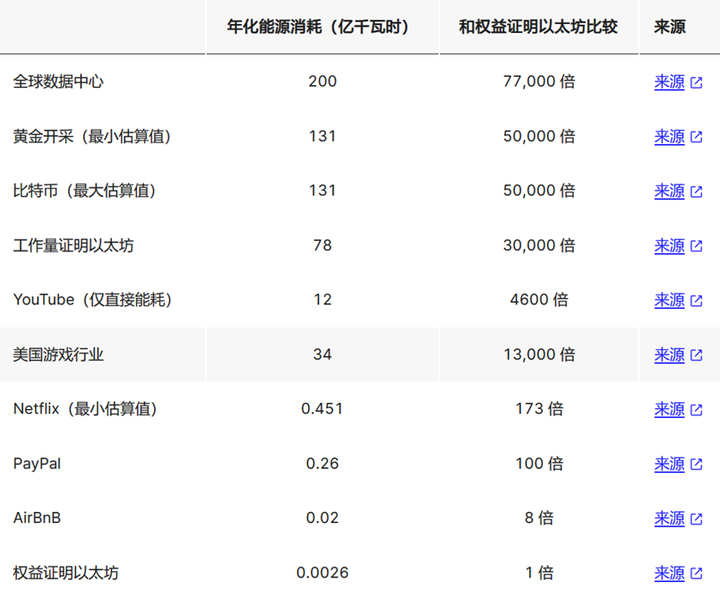This screenshot has width=720, height=606.
Task: Click external-link icon in YouTube row
Action: point(697,301)
